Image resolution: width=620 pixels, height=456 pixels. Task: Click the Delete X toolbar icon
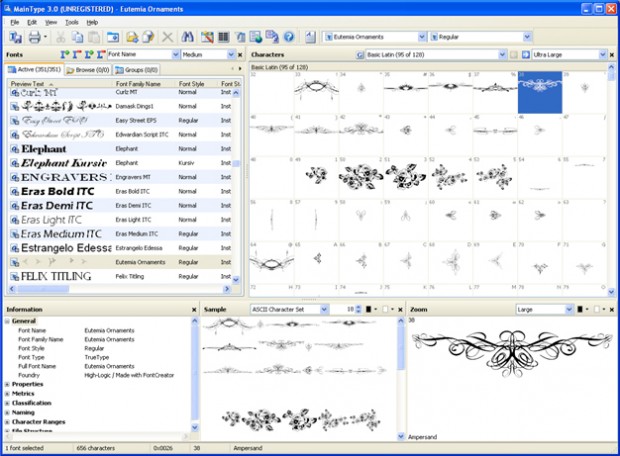(x=168, y=37)
